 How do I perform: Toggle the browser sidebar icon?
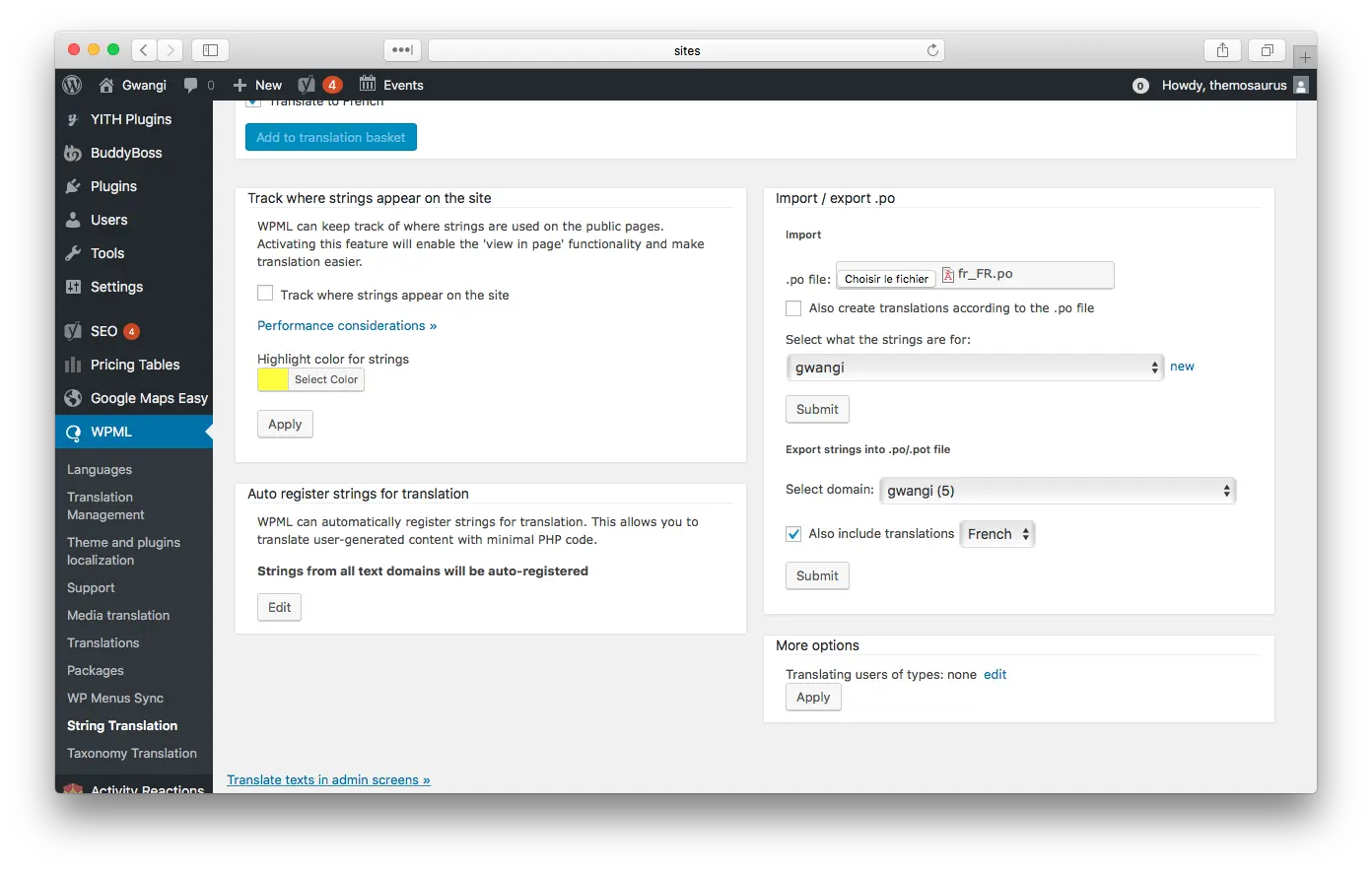click(x=210, y=50)
